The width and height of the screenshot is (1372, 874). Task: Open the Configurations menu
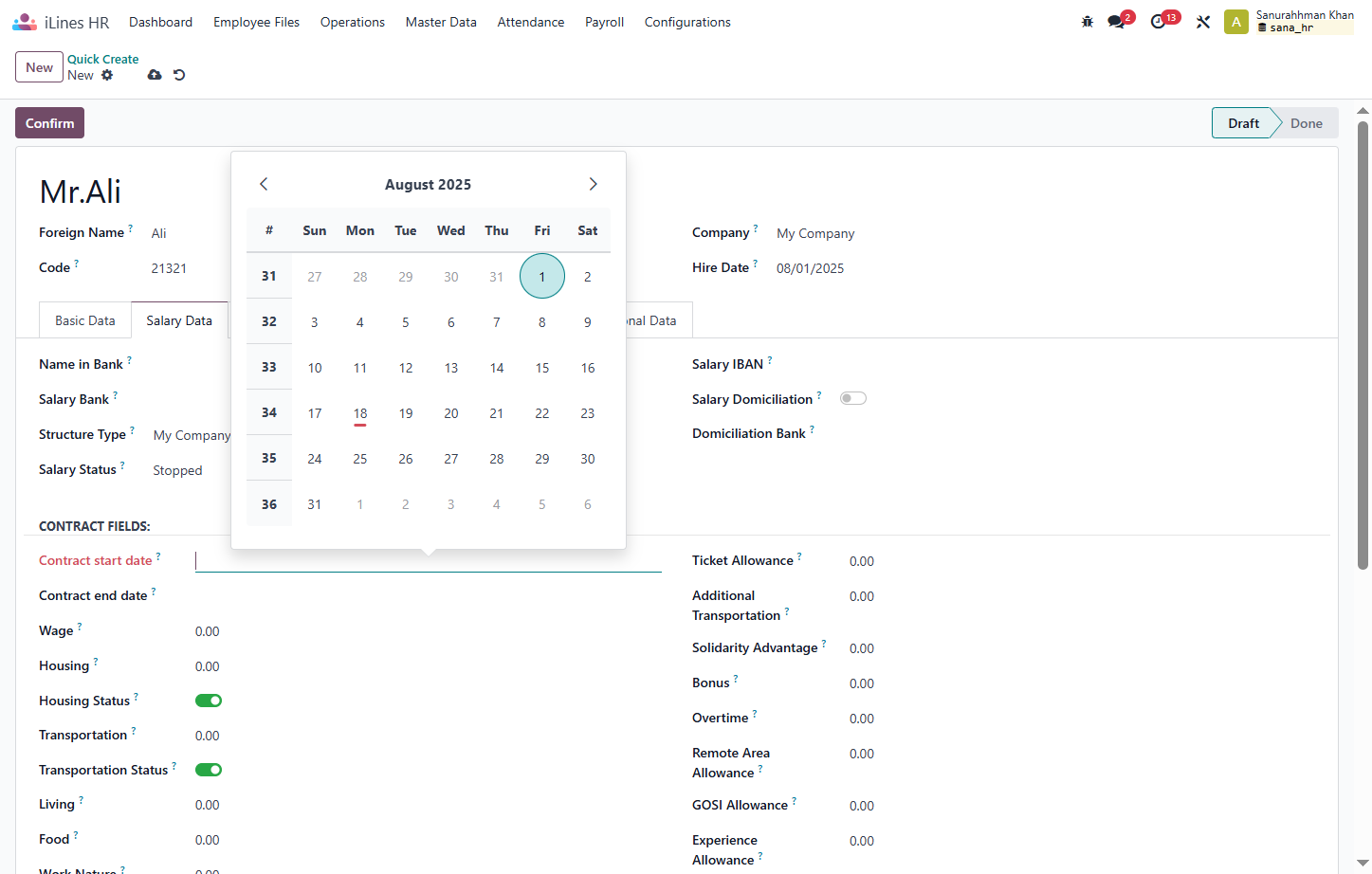(687, 22)
